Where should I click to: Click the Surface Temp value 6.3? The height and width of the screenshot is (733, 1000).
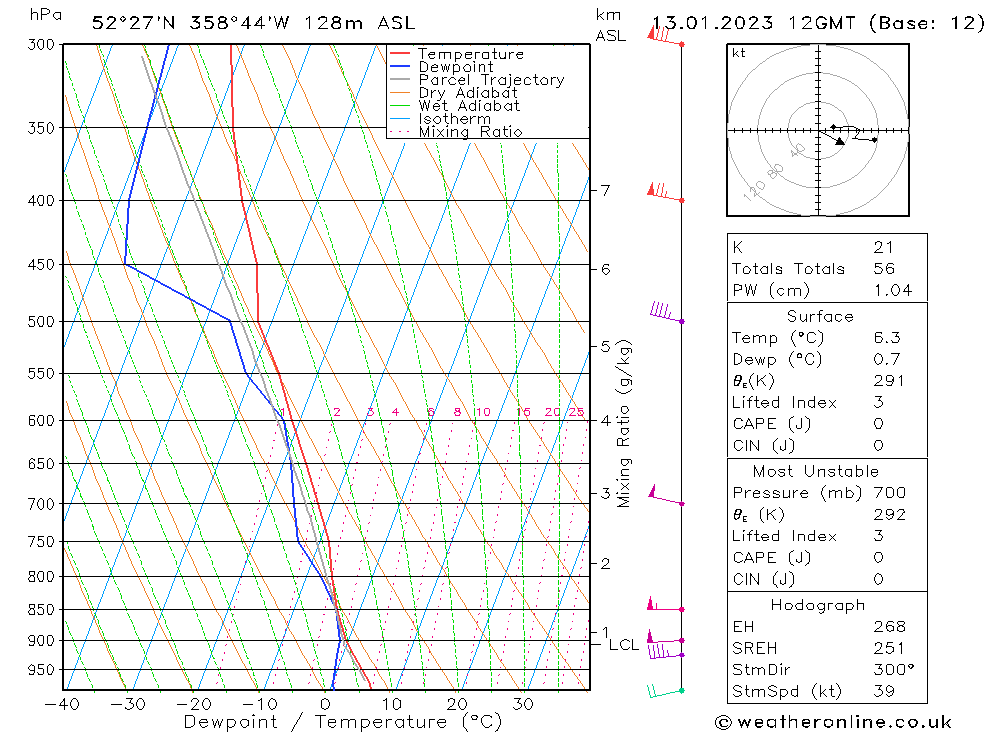click(887, 337)
